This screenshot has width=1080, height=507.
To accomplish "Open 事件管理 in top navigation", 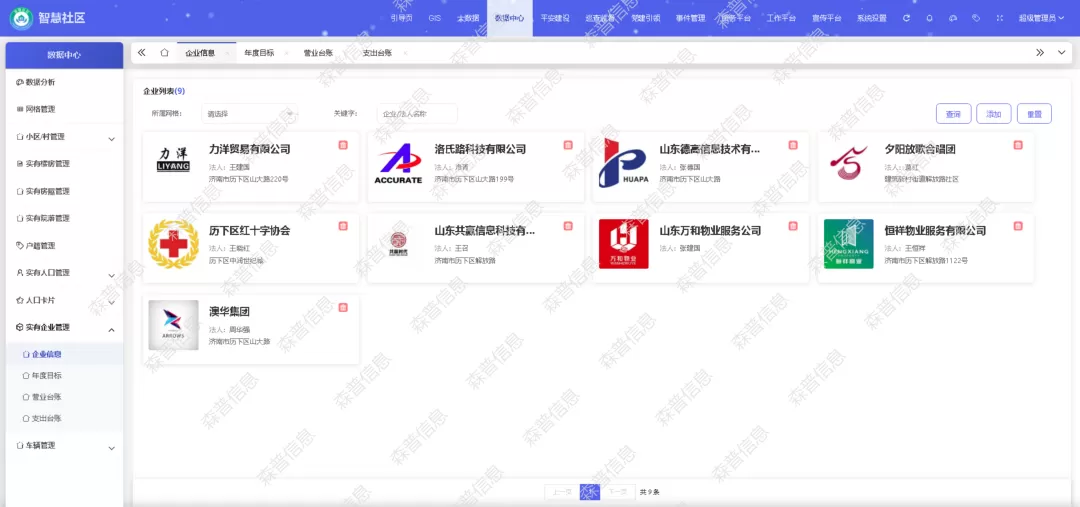I will point(690,19).
